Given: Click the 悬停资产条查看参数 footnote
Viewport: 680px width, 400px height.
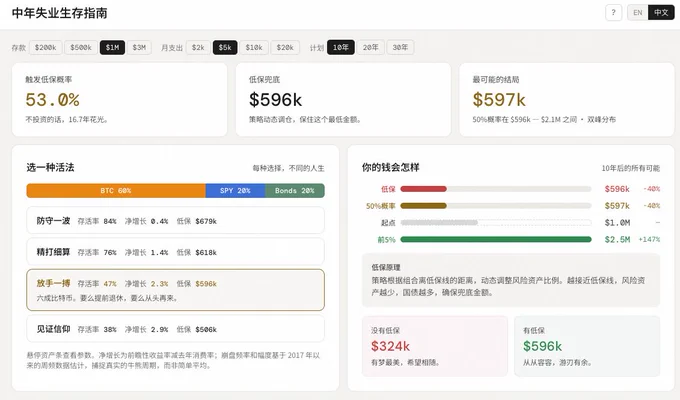Looking at the screenshot, I should click(173, 360).
